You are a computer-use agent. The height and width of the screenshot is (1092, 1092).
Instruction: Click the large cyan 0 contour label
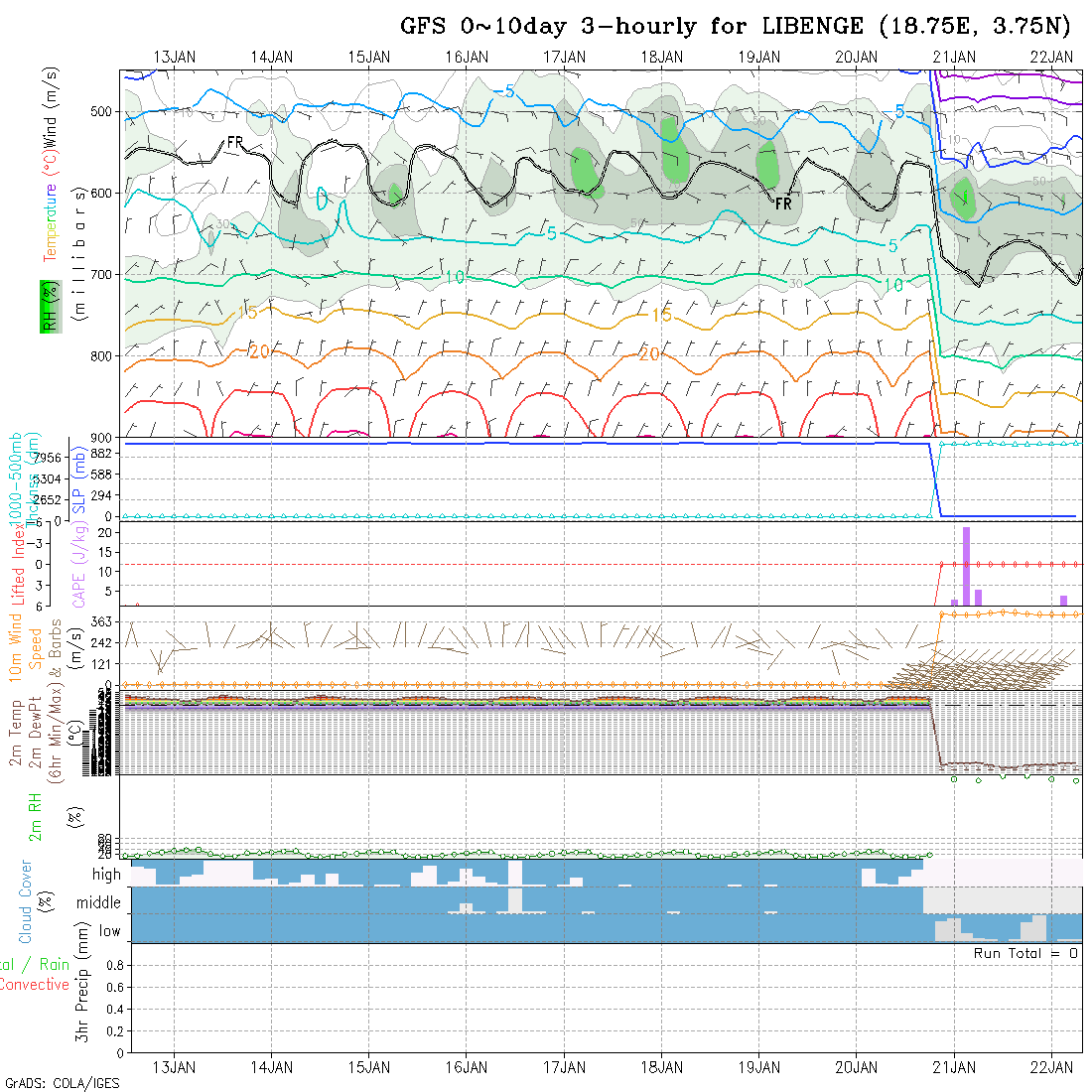(323, 199)
